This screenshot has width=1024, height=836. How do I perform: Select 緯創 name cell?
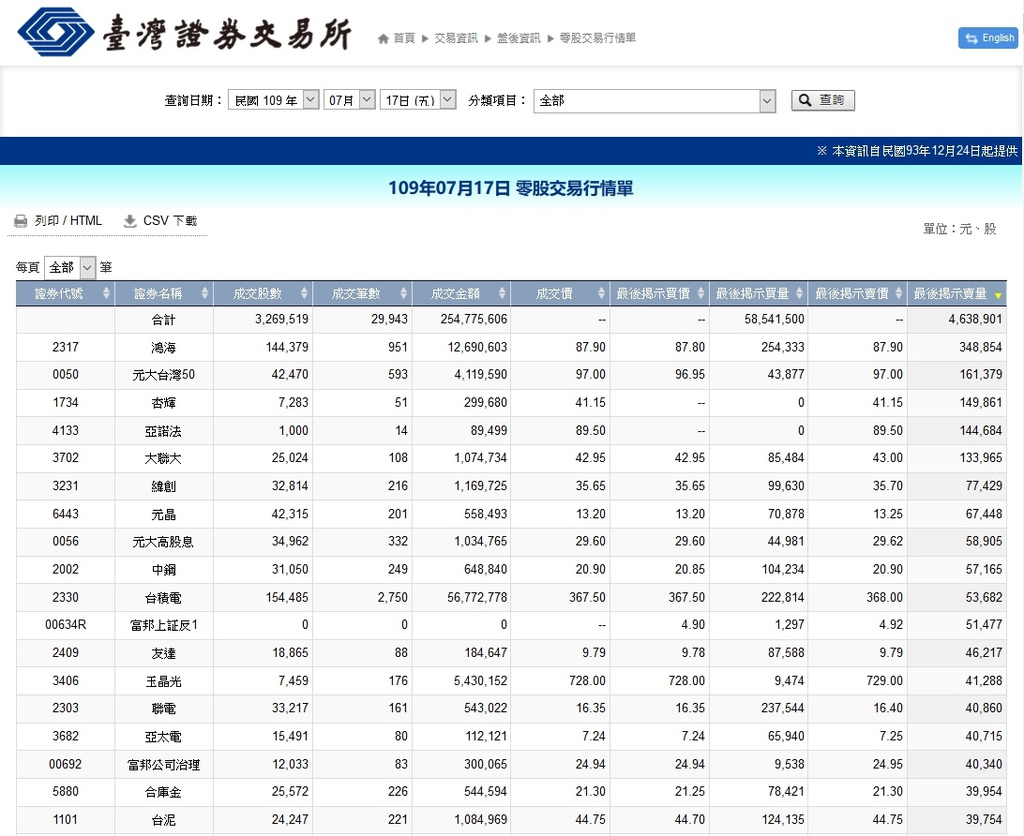[164, 486]
